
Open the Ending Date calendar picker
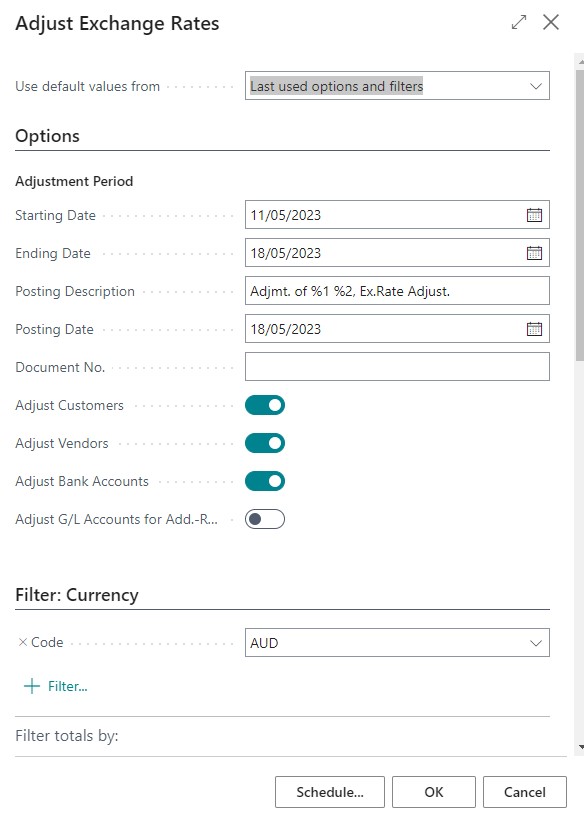534,253
